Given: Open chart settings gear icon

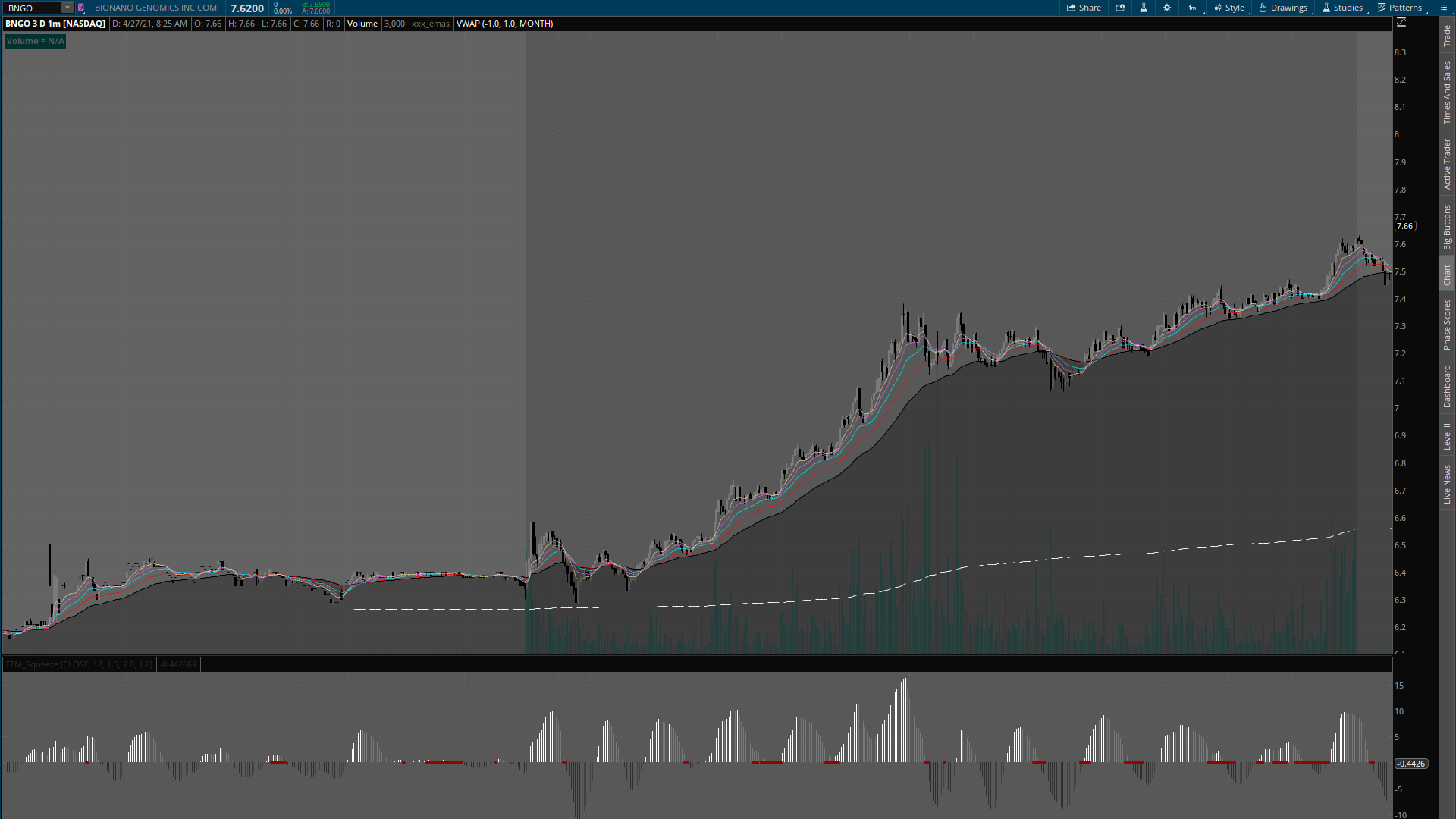Looking at the screenshot, I should (x=1167, y=8).
